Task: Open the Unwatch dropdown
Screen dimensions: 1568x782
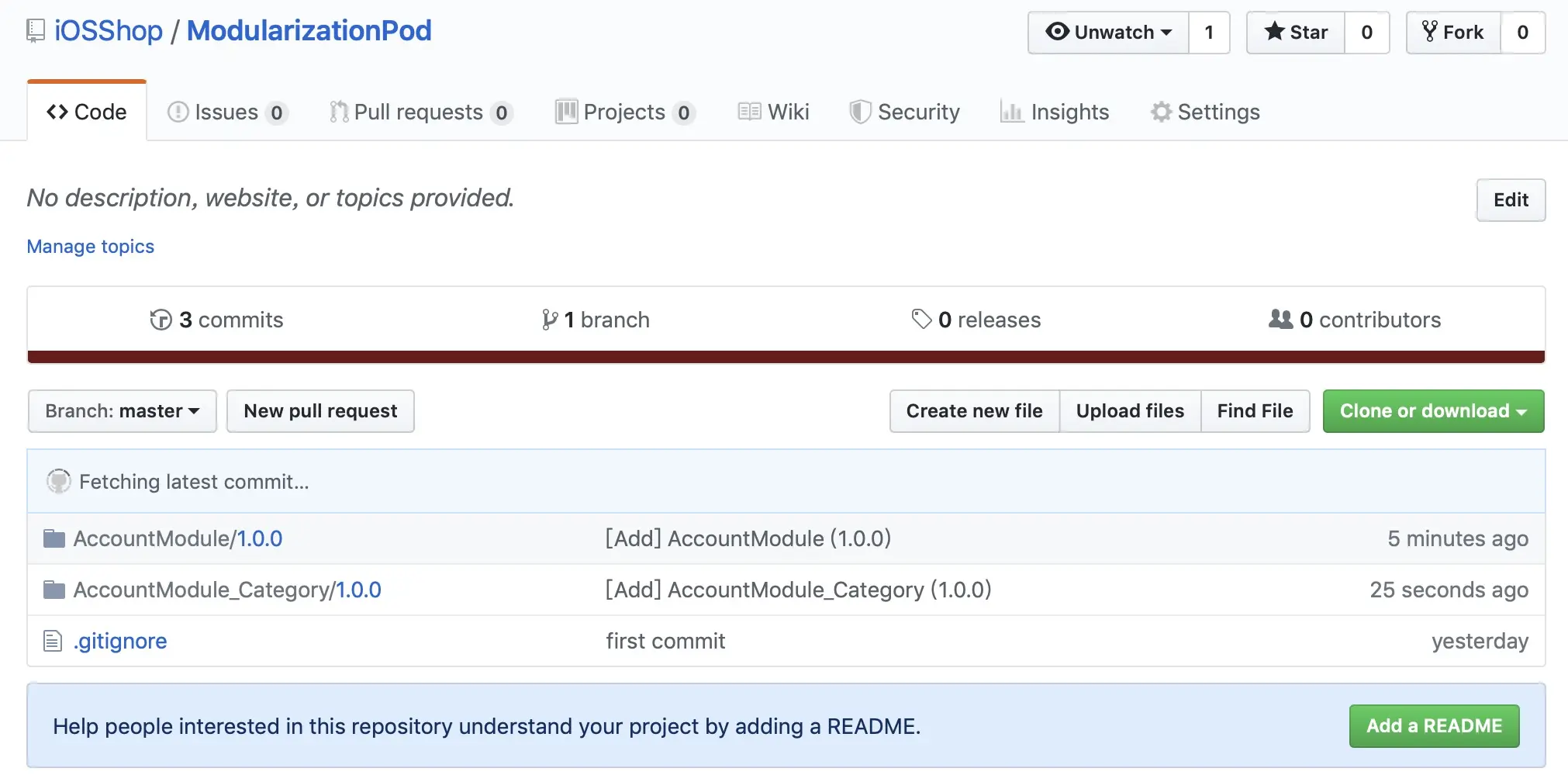Action: coord(1108,33)
